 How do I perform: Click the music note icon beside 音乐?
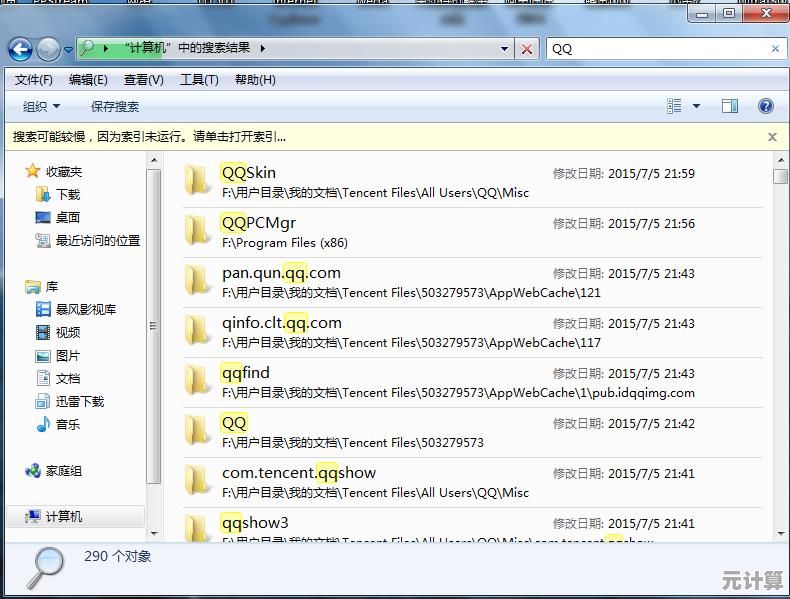43,424
